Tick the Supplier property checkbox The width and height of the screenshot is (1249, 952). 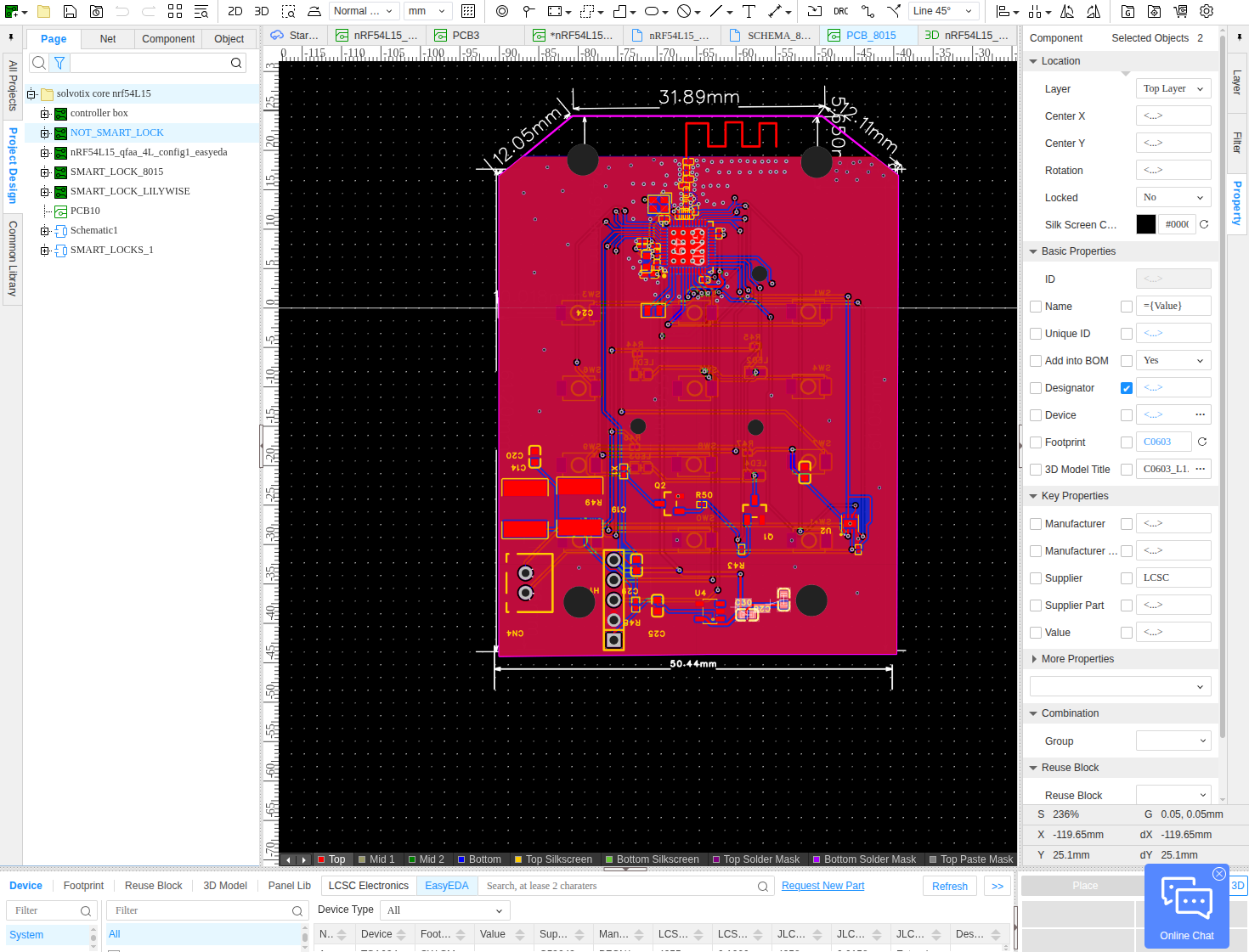point(1036,578)
